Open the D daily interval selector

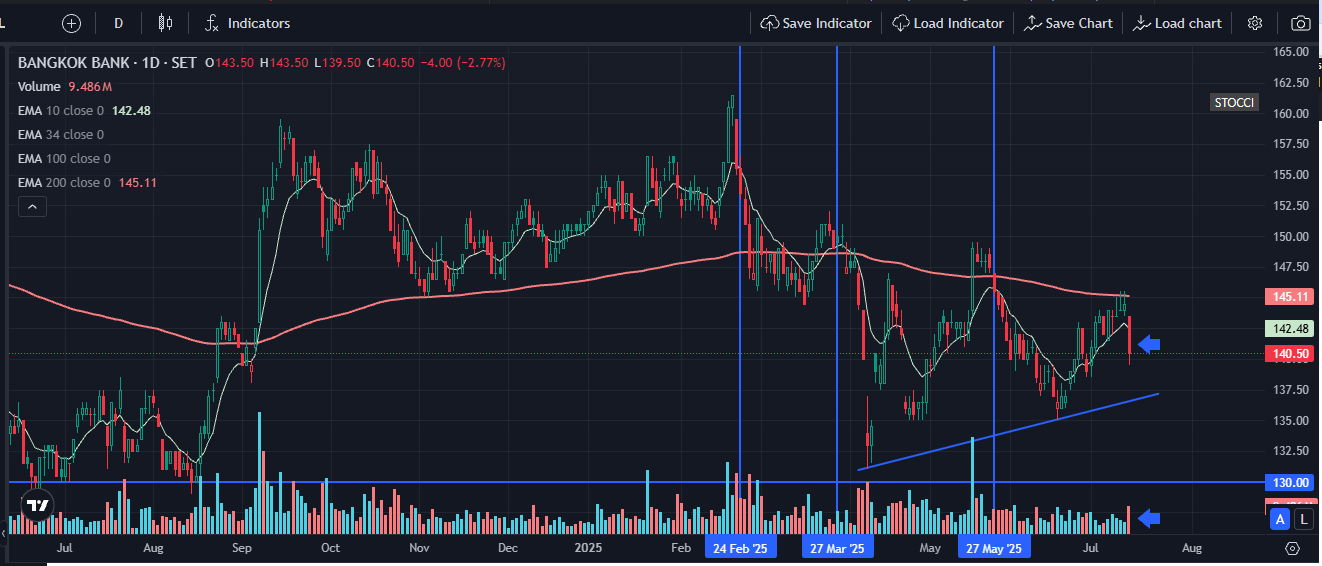tap(119, 23)
